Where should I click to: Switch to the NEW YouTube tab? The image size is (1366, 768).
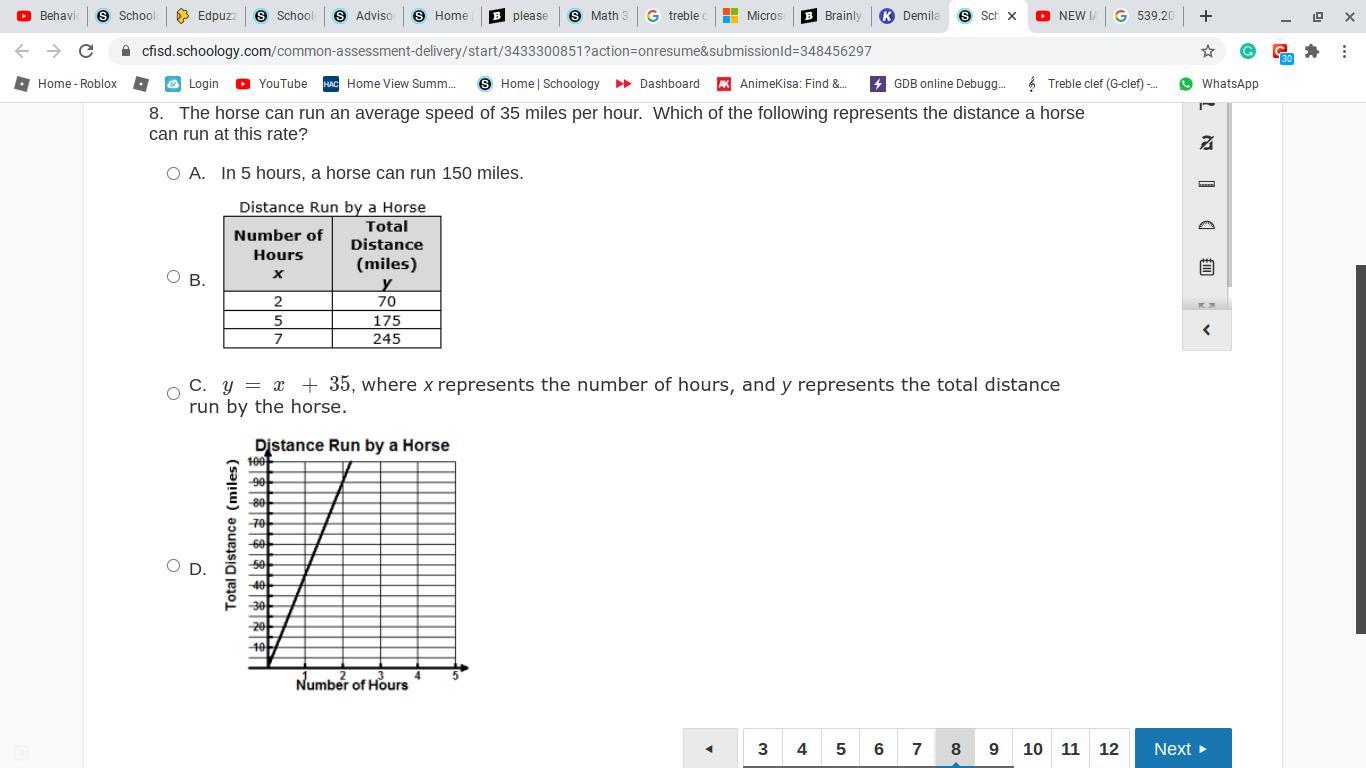tap(1067, 16)
